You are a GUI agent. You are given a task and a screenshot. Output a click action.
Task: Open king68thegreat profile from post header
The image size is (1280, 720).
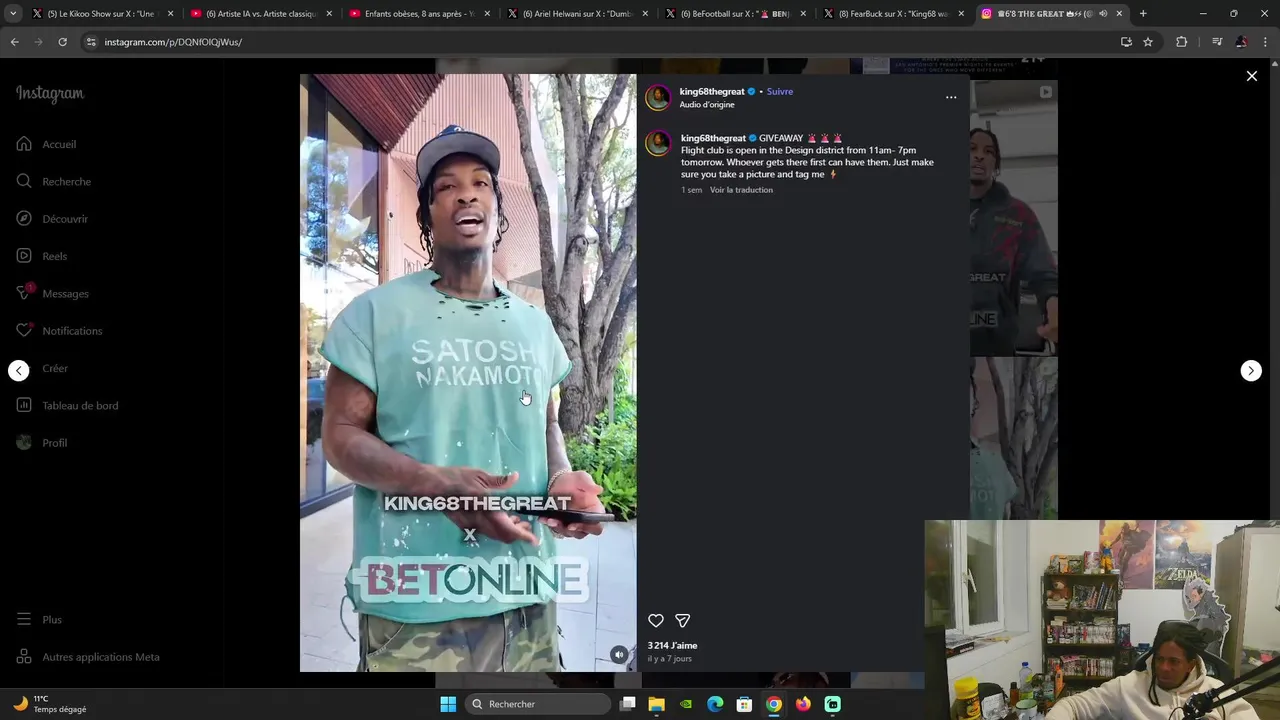tap(712, 91)
